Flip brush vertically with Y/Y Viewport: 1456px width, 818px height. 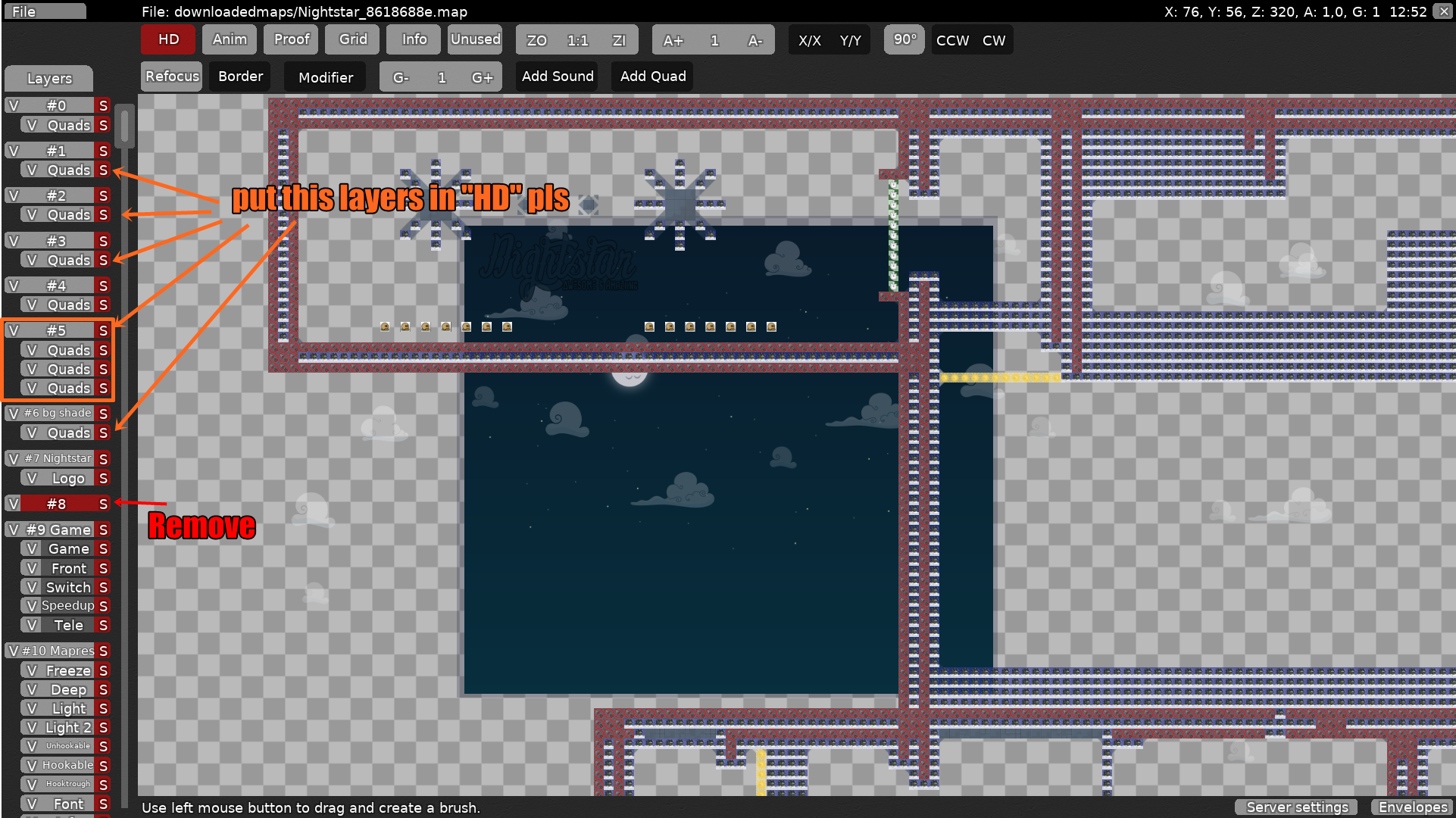(850, 40)
